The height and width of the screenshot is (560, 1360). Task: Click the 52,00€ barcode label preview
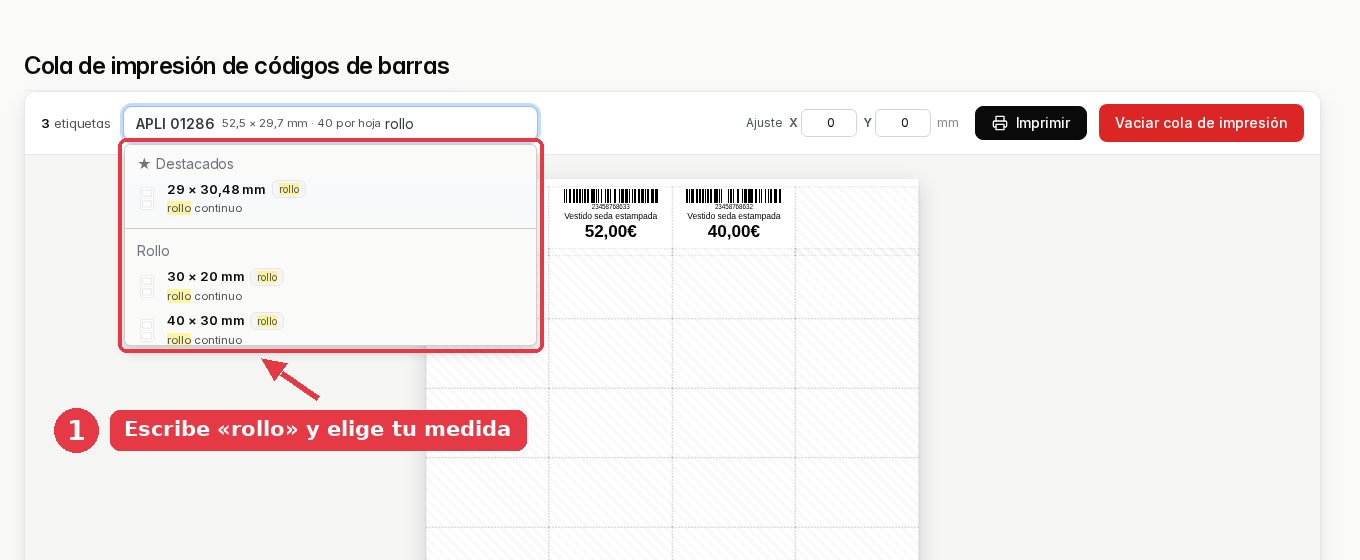[x=610, y=215]
